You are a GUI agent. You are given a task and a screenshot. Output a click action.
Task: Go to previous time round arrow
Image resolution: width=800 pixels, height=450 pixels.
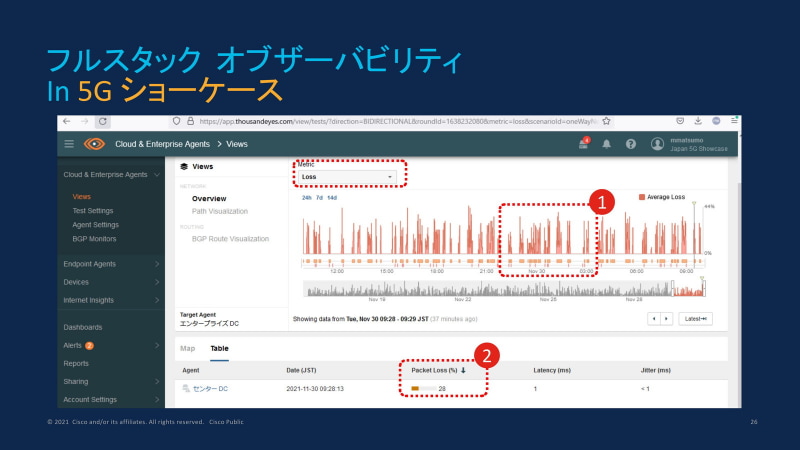[x=654, y=319]
